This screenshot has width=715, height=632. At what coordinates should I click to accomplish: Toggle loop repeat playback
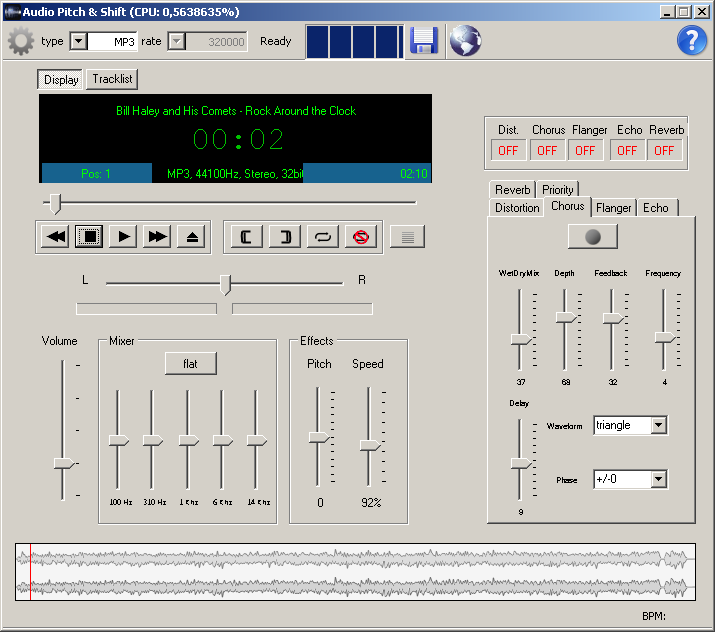coord(323,237)
